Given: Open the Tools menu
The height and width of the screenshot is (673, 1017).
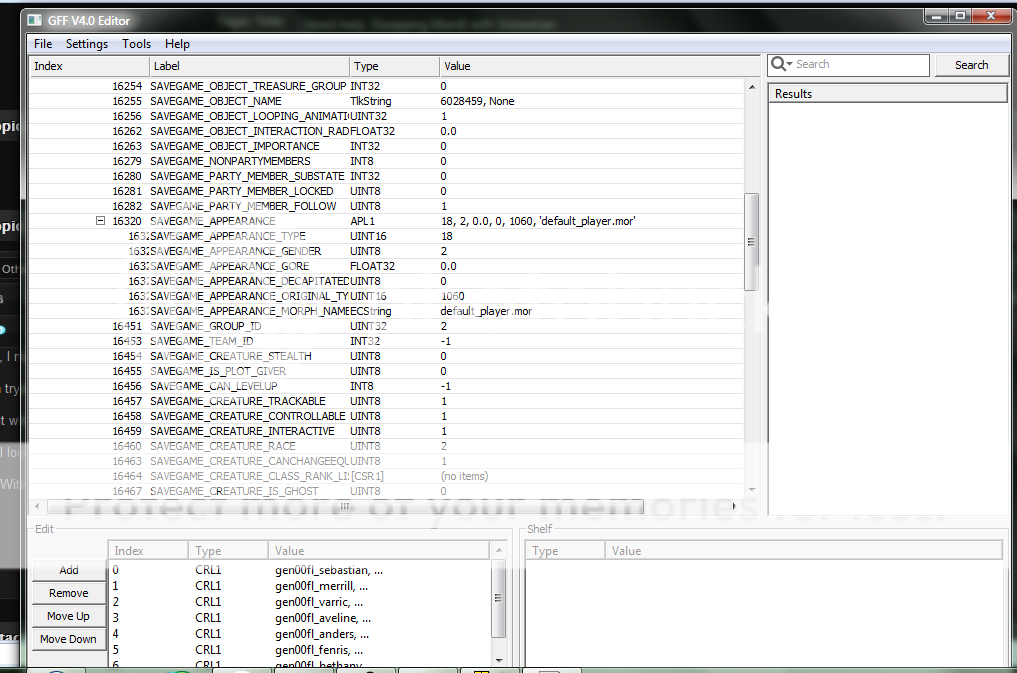Looking at the screenshot, I should 136,44.
